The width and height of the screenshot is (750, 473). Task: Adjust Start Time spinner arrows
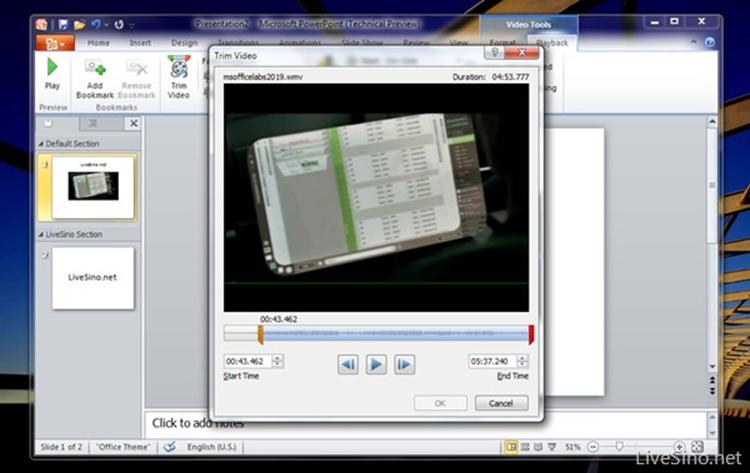(x=277, y=361)
